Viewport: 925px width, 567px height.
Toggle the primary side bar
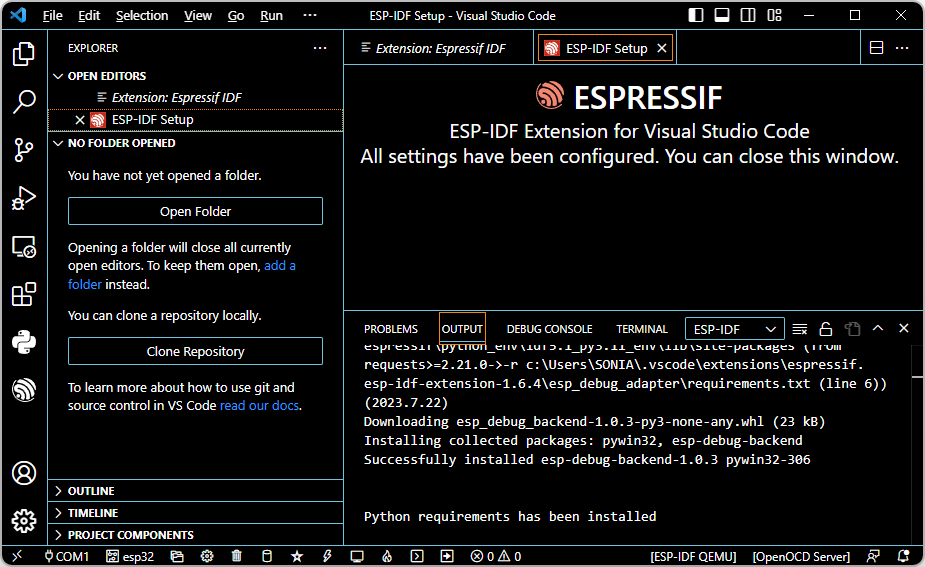pos(696,15)
